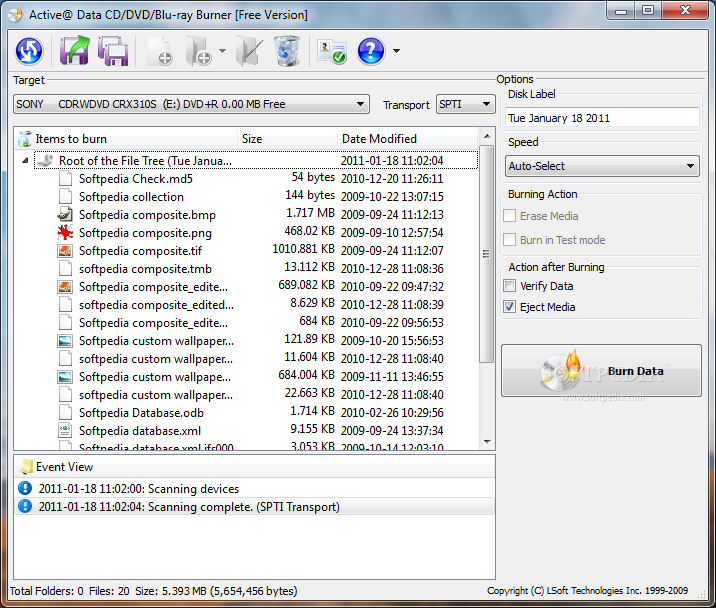Toggle Burn in Test mode checkbox

pos(510,239)
